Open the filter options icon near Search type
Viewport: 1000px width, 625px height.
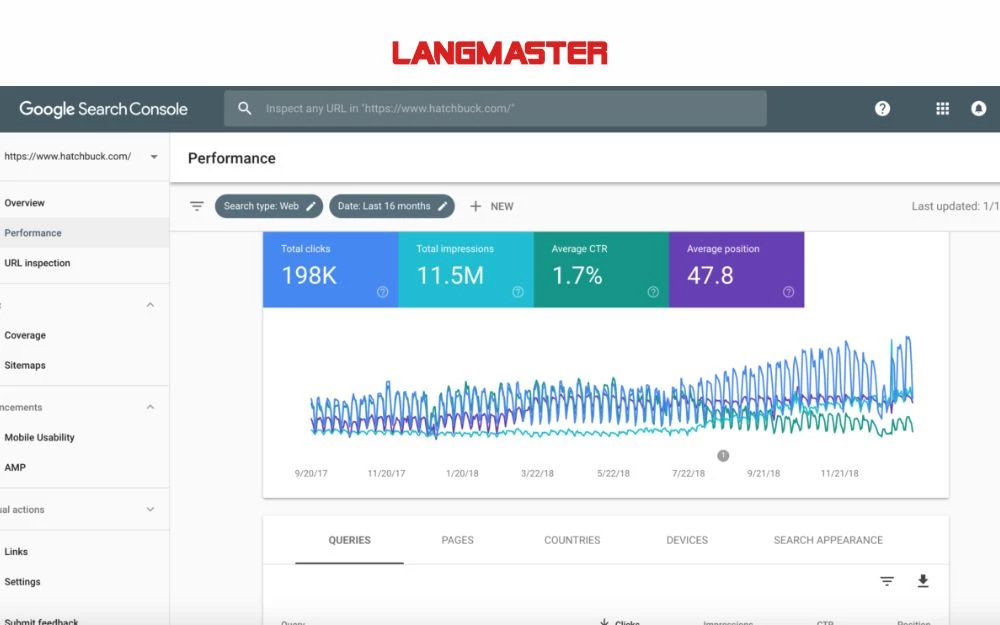point(196,206)
